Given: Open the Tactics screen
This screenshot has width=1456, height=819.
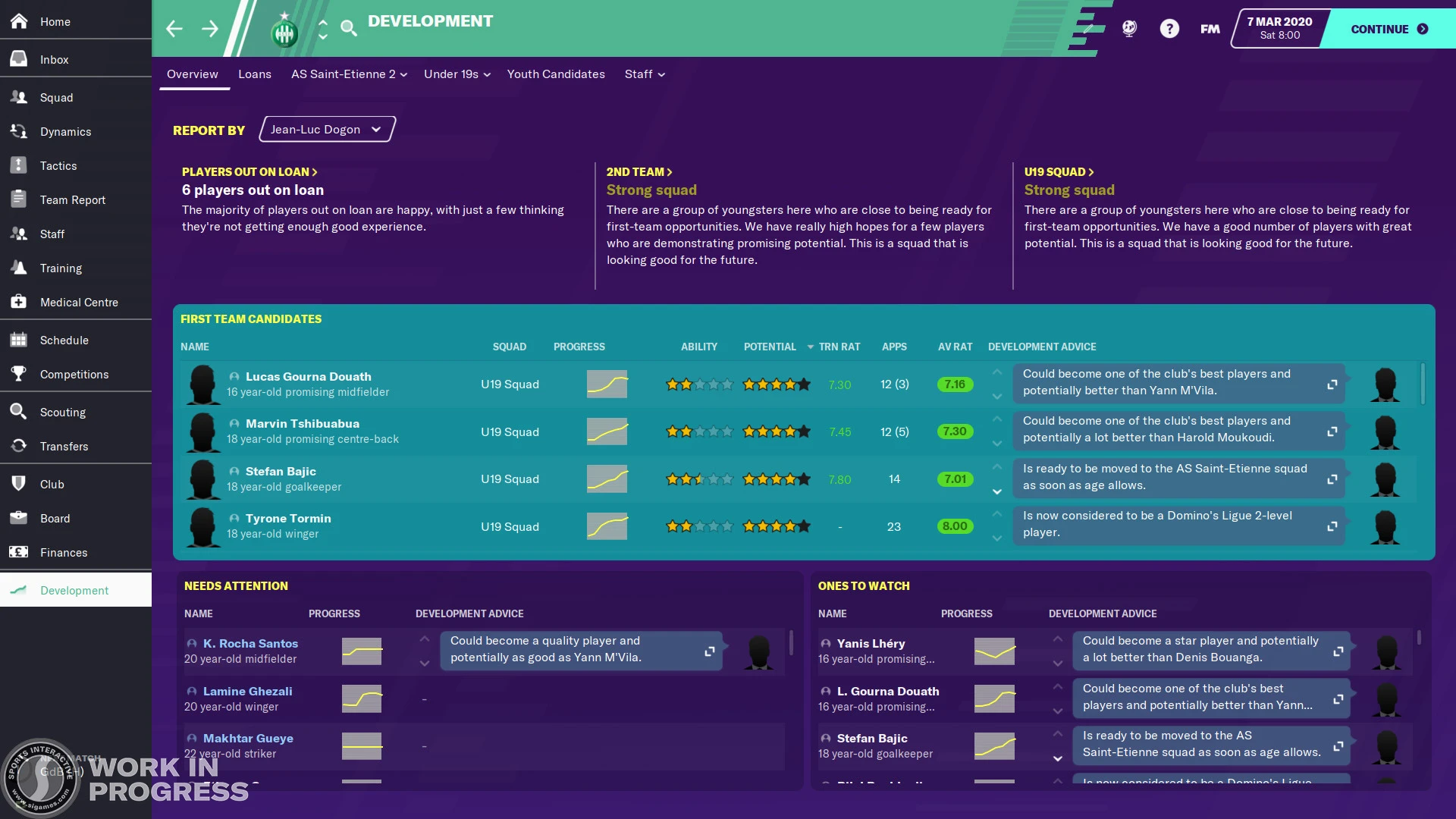Looking at the screenshot, I should (x=58, y=165).
